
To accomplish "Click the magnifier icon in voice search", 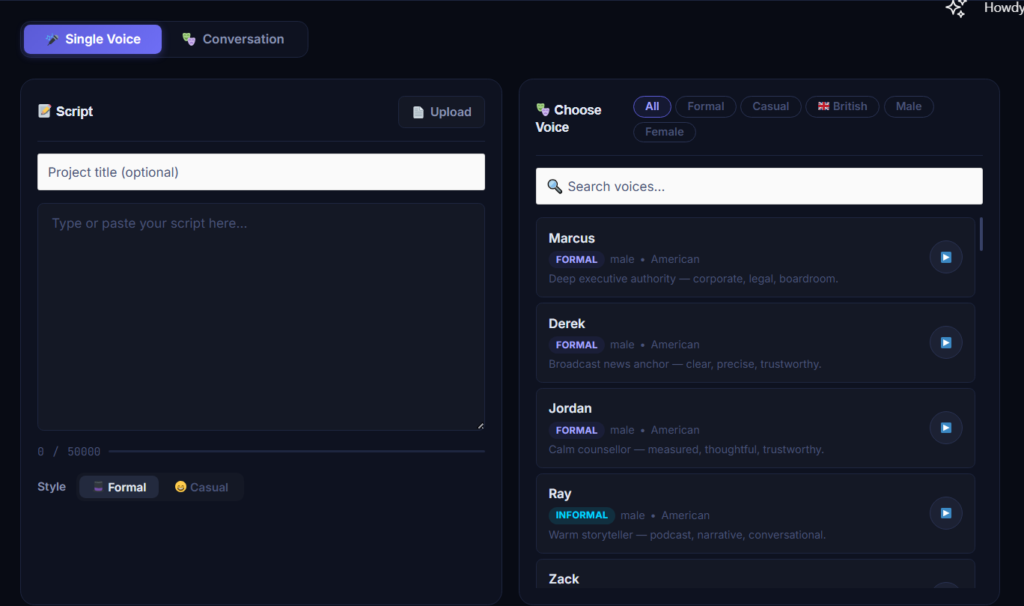I will click(554, 186).
